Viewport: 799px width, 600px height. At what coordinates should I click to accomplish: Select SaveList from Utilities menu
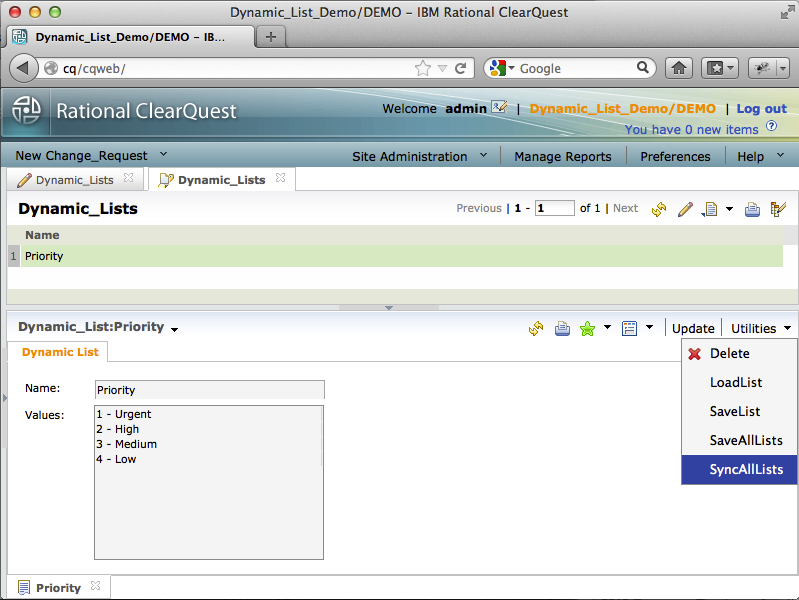pos(739,411)
